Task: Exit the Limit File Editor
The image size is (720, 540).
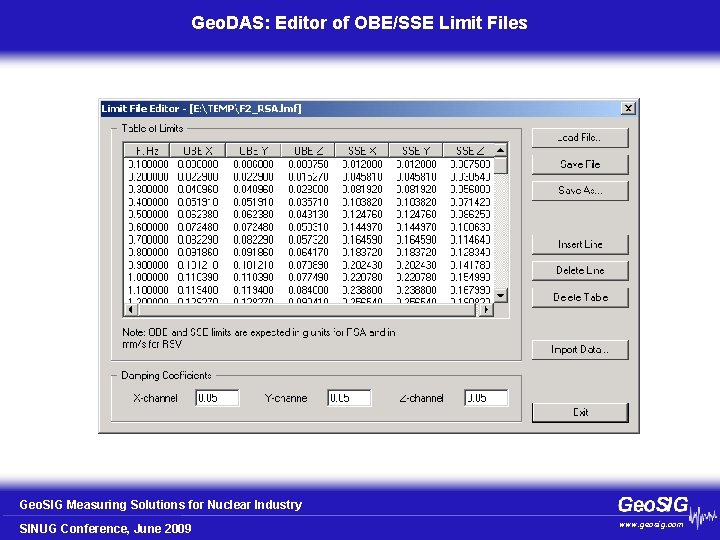Action: tap(580, 412)
